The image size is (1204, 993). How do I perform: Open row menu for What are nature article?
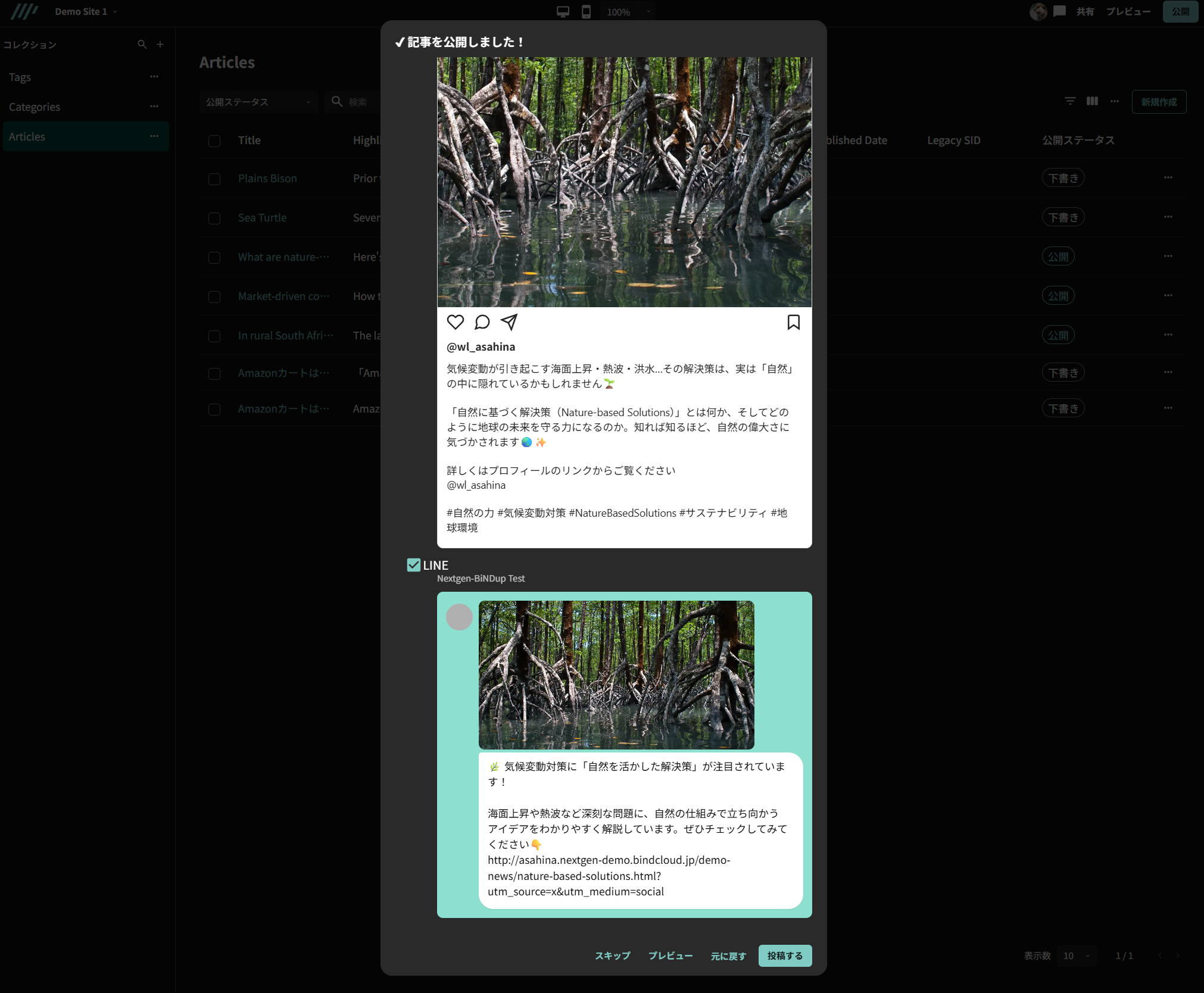1168,256
